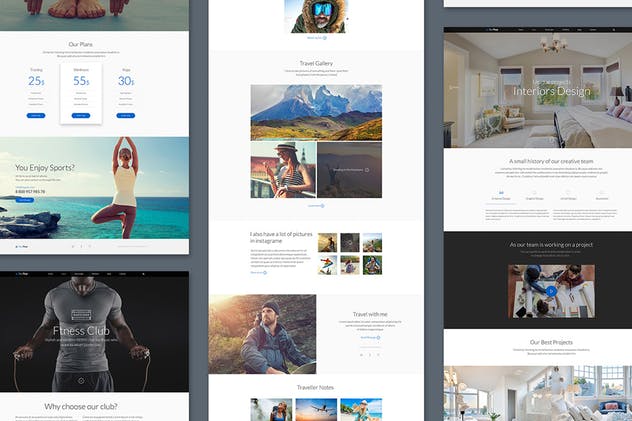The image size is (632, 421).
Task: Click the blue button under You Enjoy Sports
Action: 25,200
